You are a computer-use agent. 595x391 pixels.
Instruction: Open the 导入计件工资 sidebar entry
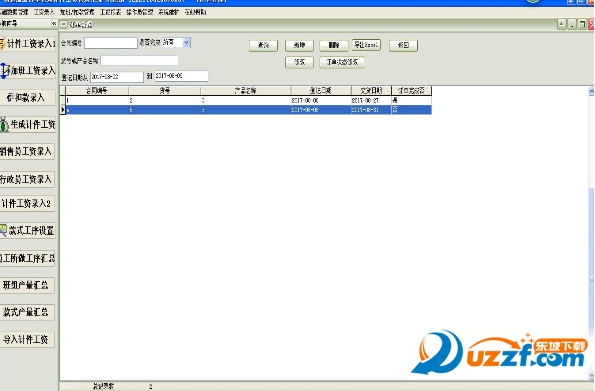click(27, 339)
